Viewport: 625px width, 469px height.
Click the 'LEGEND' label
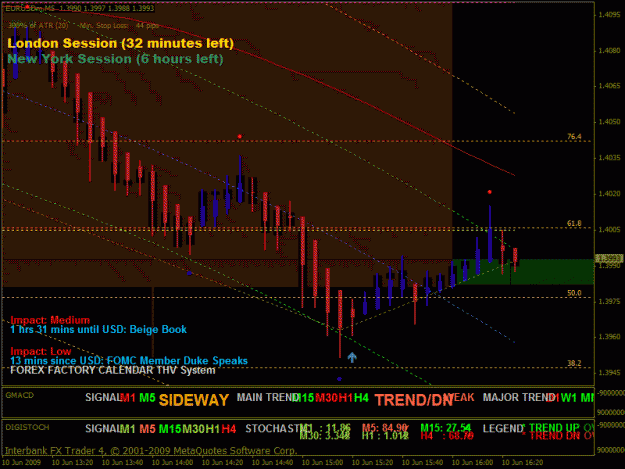[503, 429]
